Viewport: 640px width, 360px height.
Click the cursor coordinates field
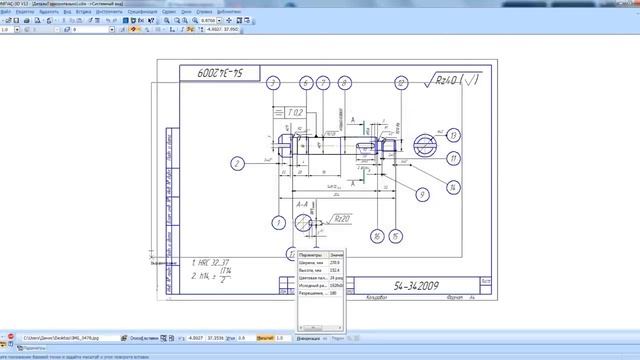coord(222,29)
